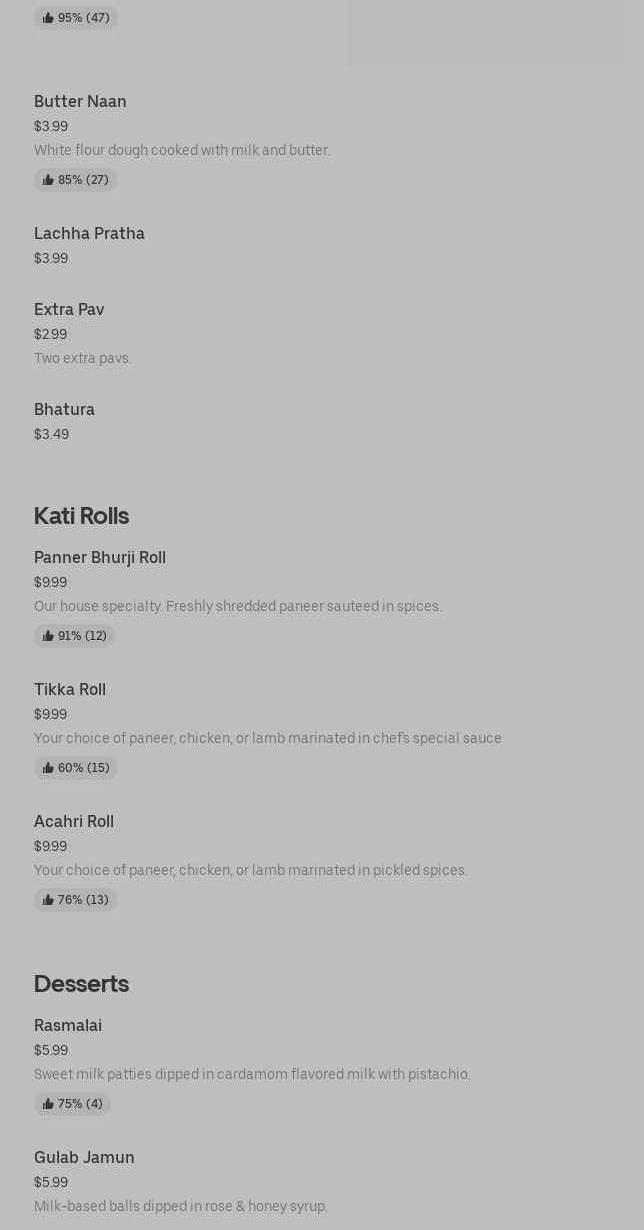Click the 95% (47) thumbs-up icon
The width and height of the screenshot is (644, 1230).
click(48, 18)
